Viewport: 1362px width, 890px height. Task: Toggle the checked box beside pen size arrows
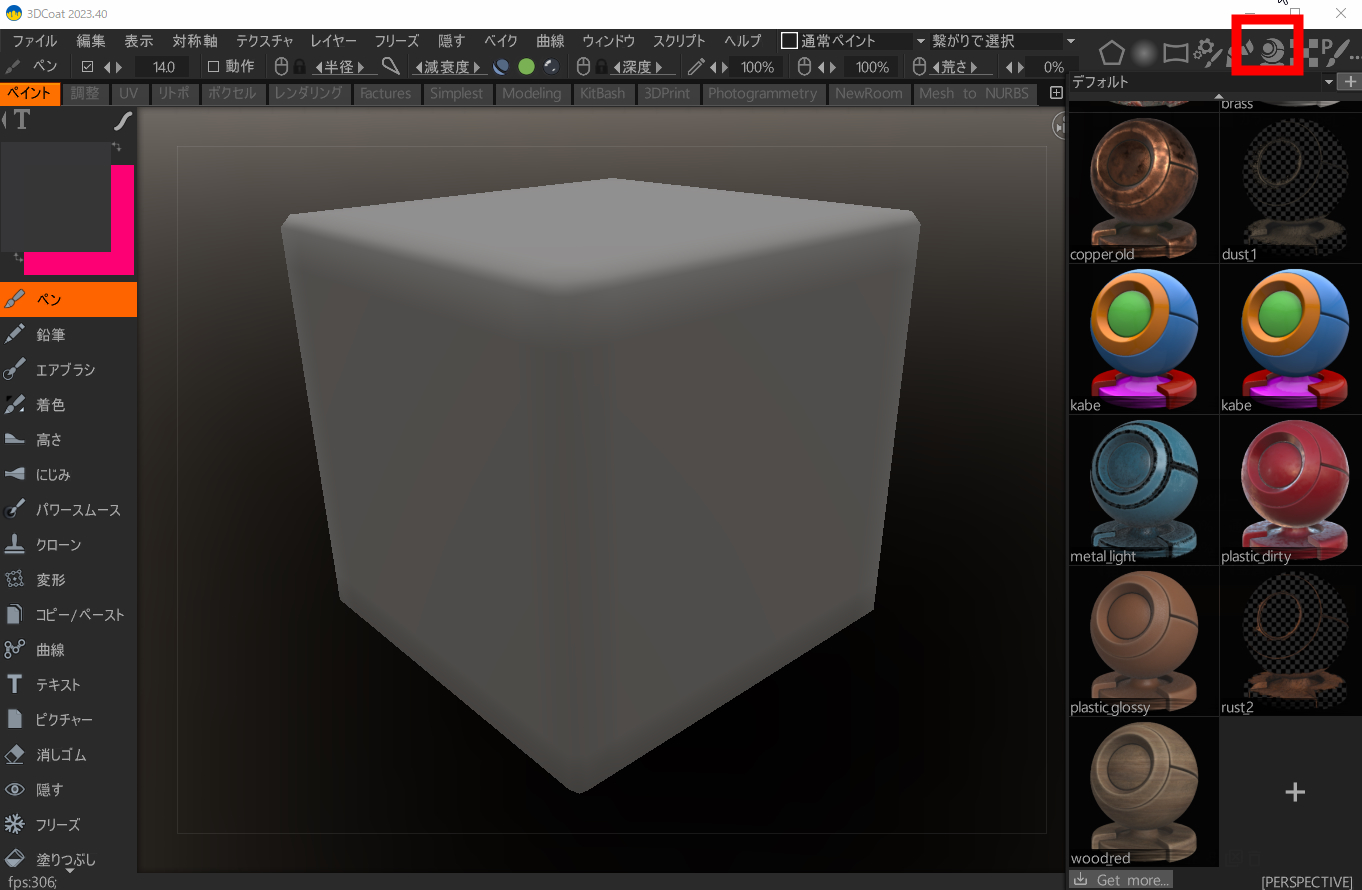(87, 67)
